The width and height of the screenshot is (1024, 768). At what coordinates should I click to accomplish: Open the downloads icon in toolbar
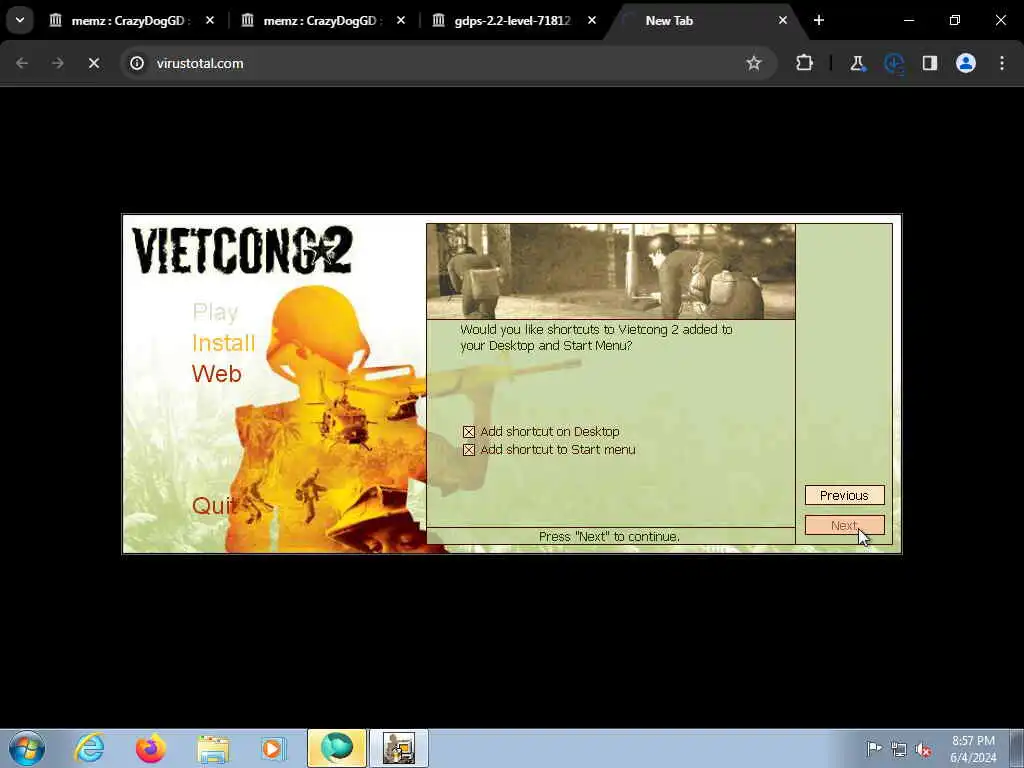point(894,63)
